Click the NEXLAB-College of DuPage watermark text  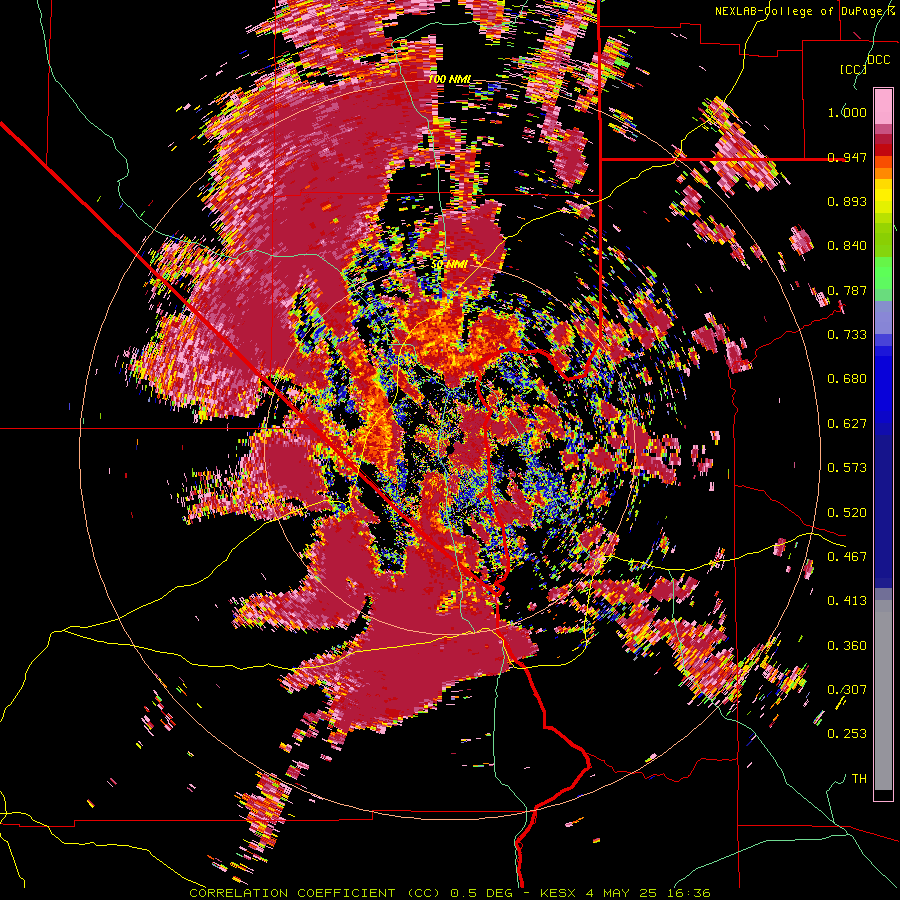tap(806, 11)
